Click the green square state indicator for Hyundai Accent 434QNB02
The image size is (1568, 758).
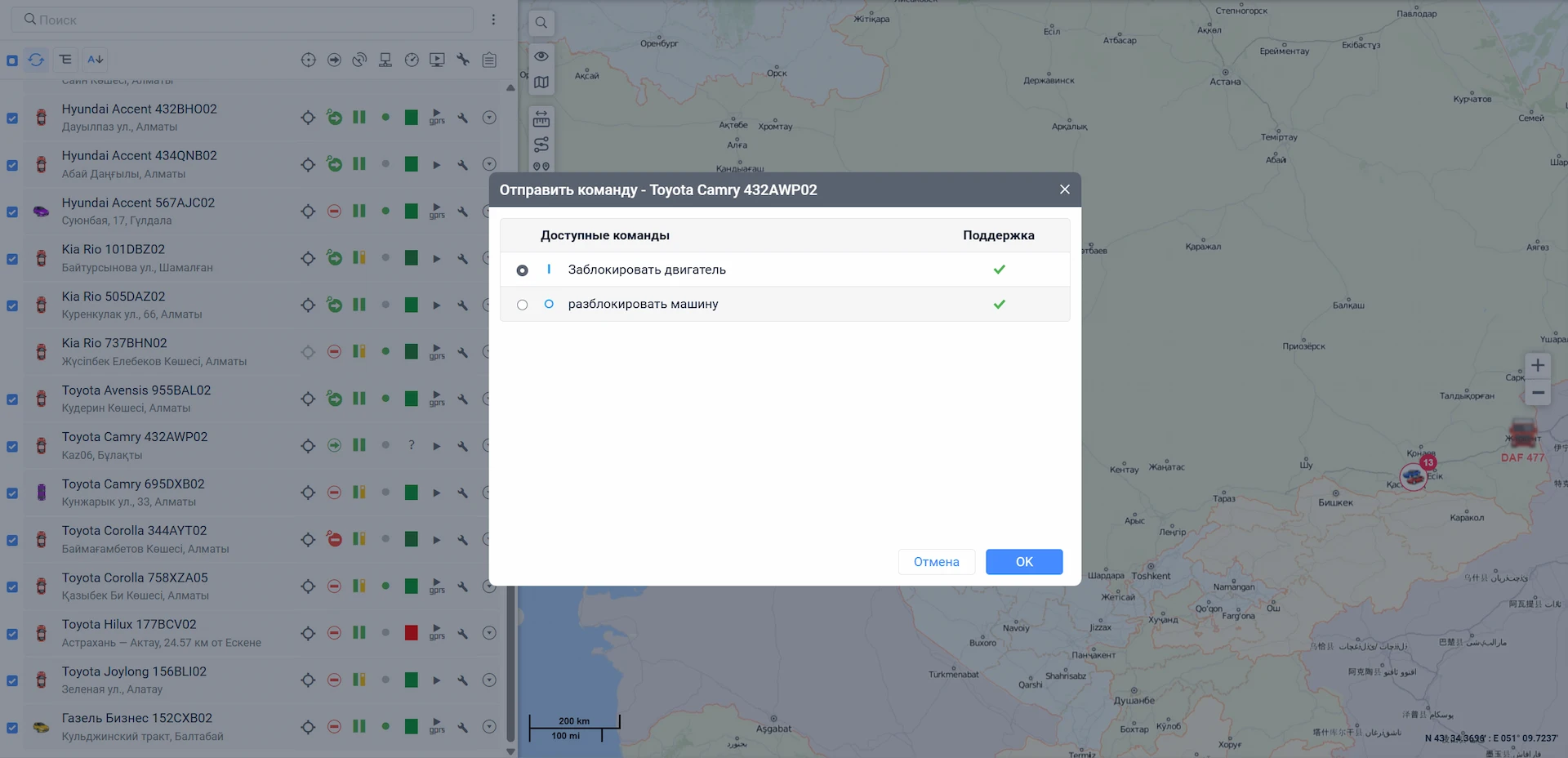[412, 164]
